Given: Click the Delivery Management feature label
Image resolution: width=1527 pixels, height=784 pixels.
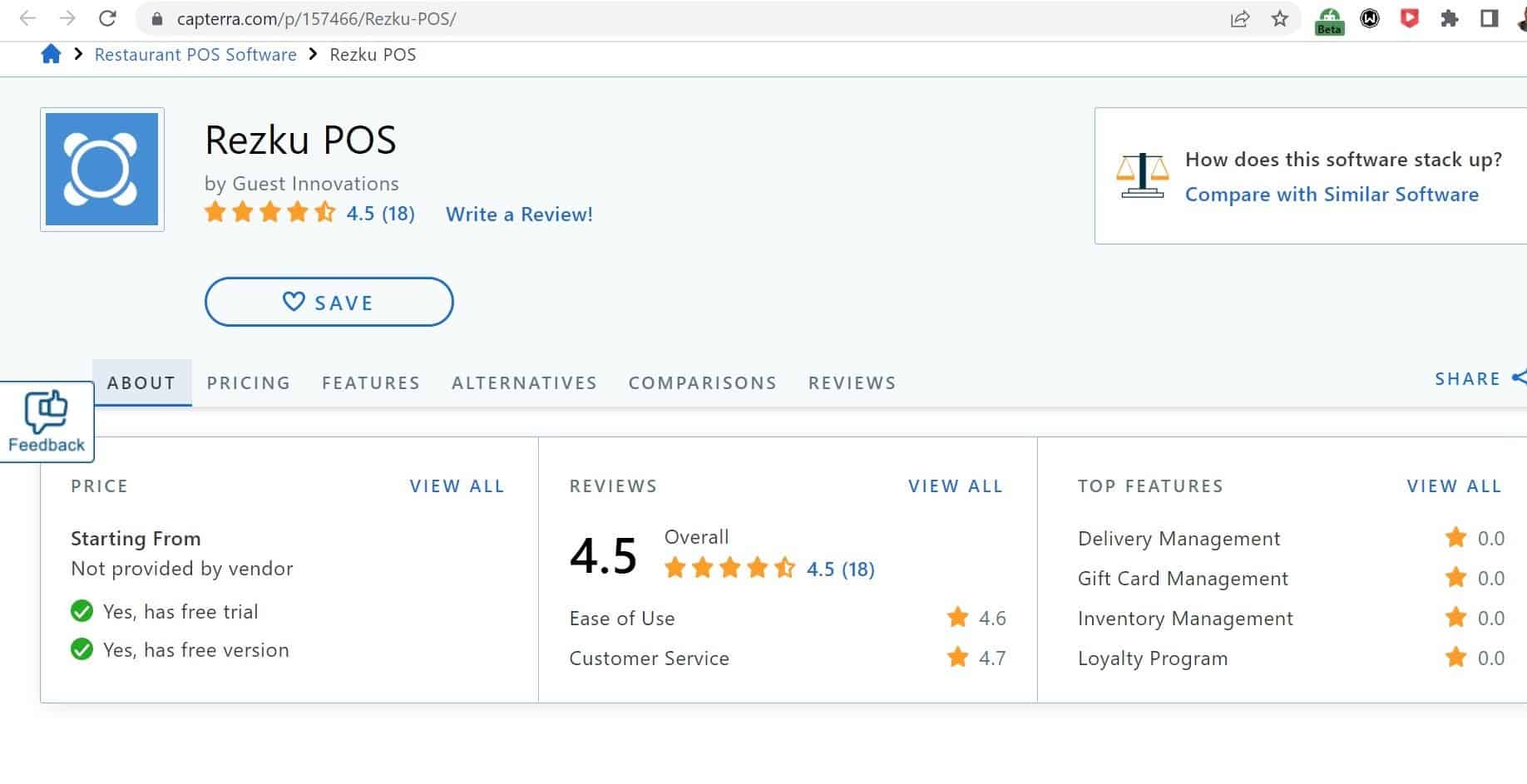Looking at the screenshot, I should pyautogui.click(x=1179, y=539).
